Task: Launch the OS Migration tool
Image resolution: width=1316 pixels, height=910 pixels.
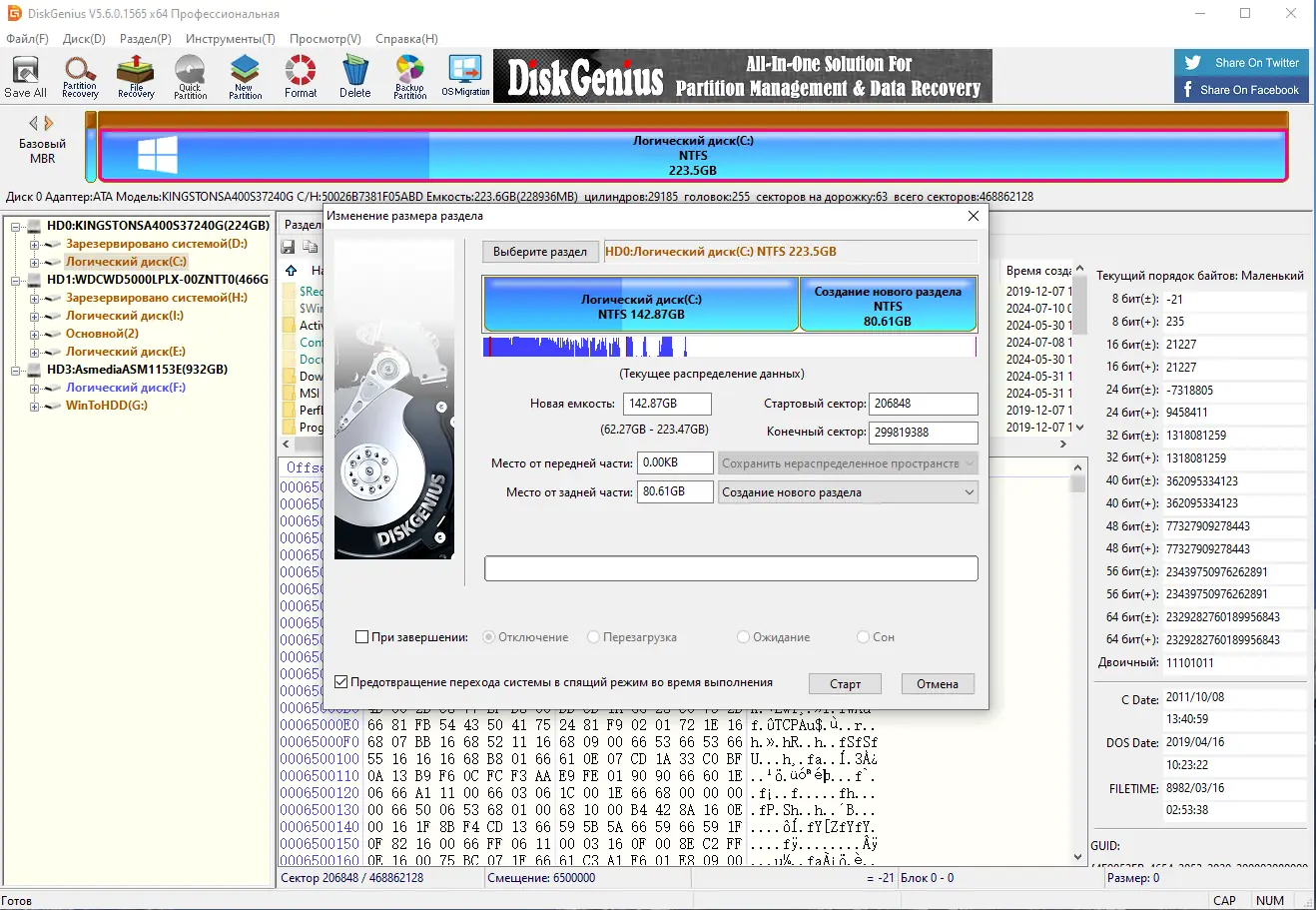Action: [465, 77]
